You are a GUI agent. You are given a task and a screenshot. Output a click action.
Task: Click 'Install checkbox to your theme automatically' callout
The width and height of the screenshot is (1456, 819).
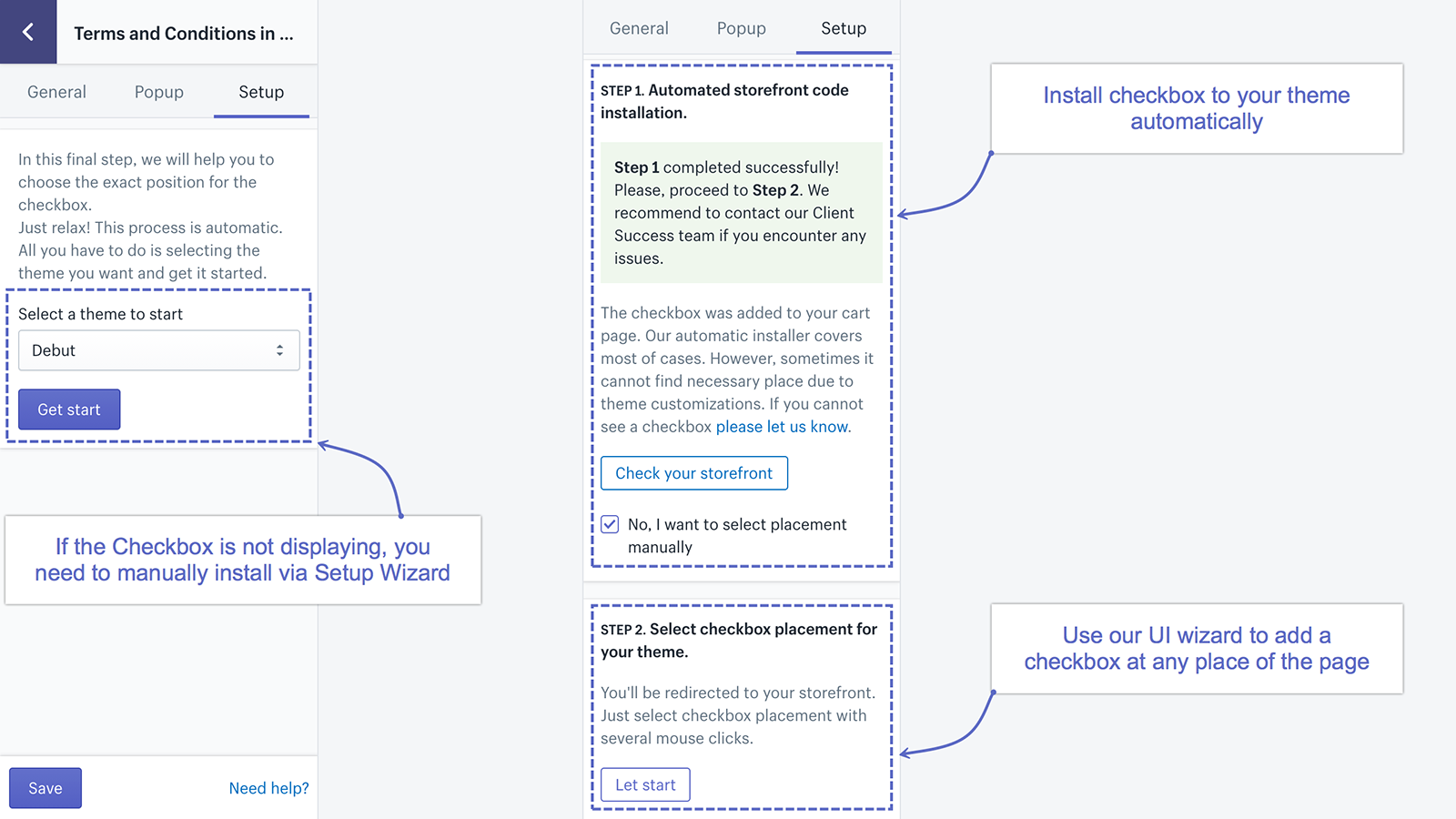click(1196, 108)
